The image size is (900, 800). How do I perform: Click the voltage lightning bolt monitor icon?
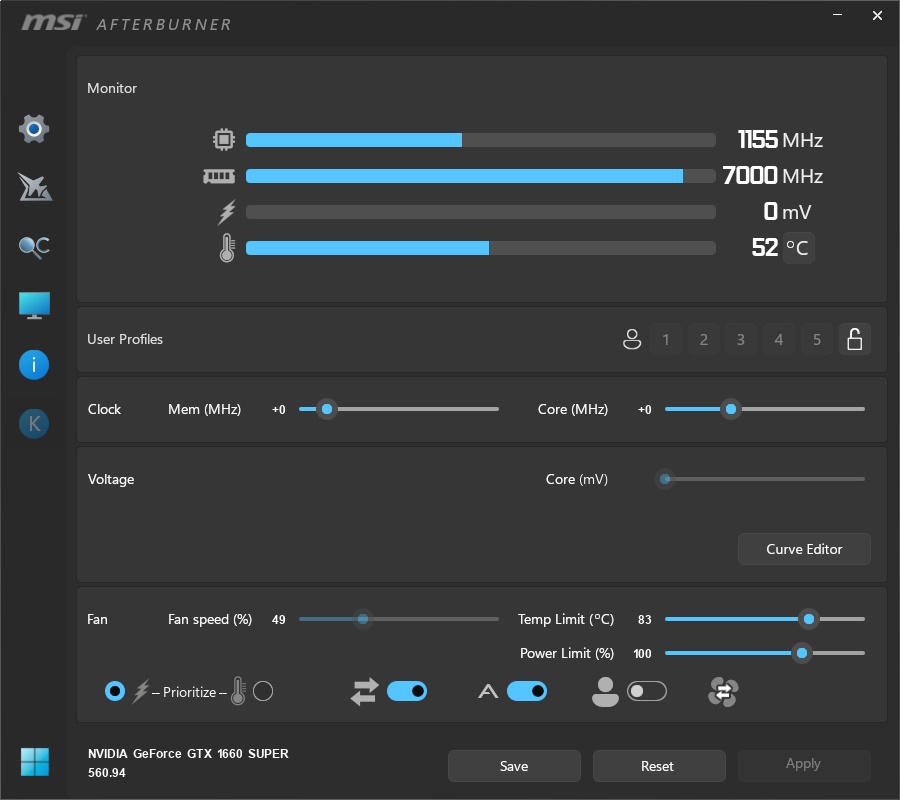tap(227, 212)
